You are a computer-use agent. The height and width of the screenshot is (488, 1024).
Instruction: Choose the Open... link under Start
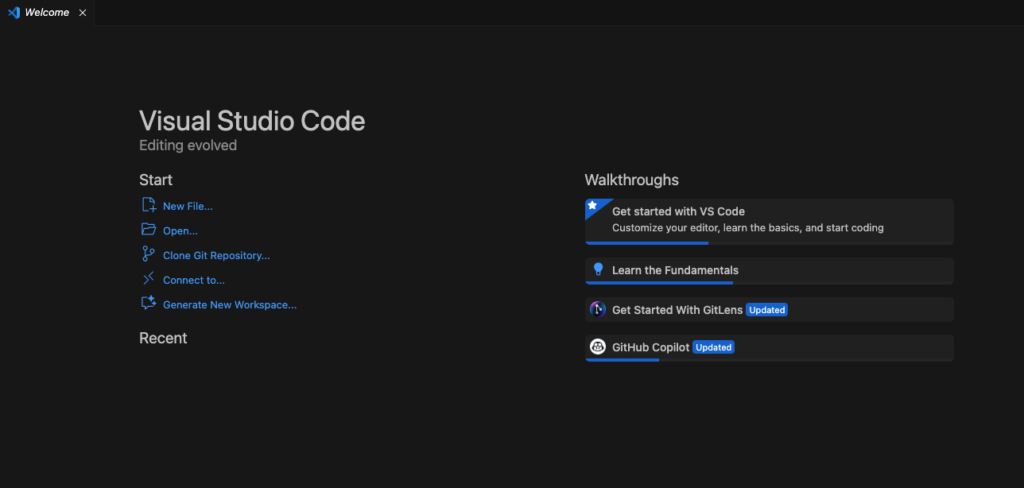pos(180,231)
